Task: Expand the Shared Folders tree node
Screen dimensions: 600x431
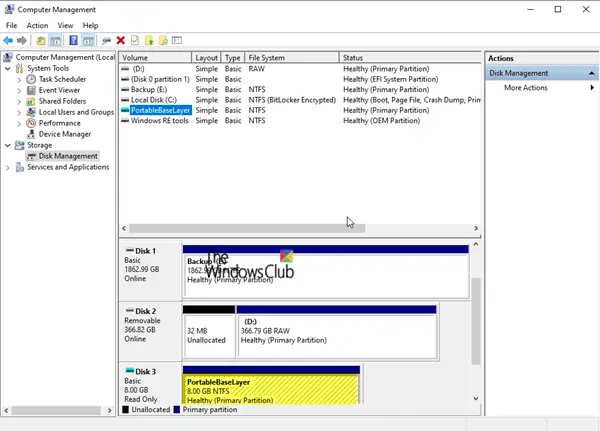Action: coord(20,101)
